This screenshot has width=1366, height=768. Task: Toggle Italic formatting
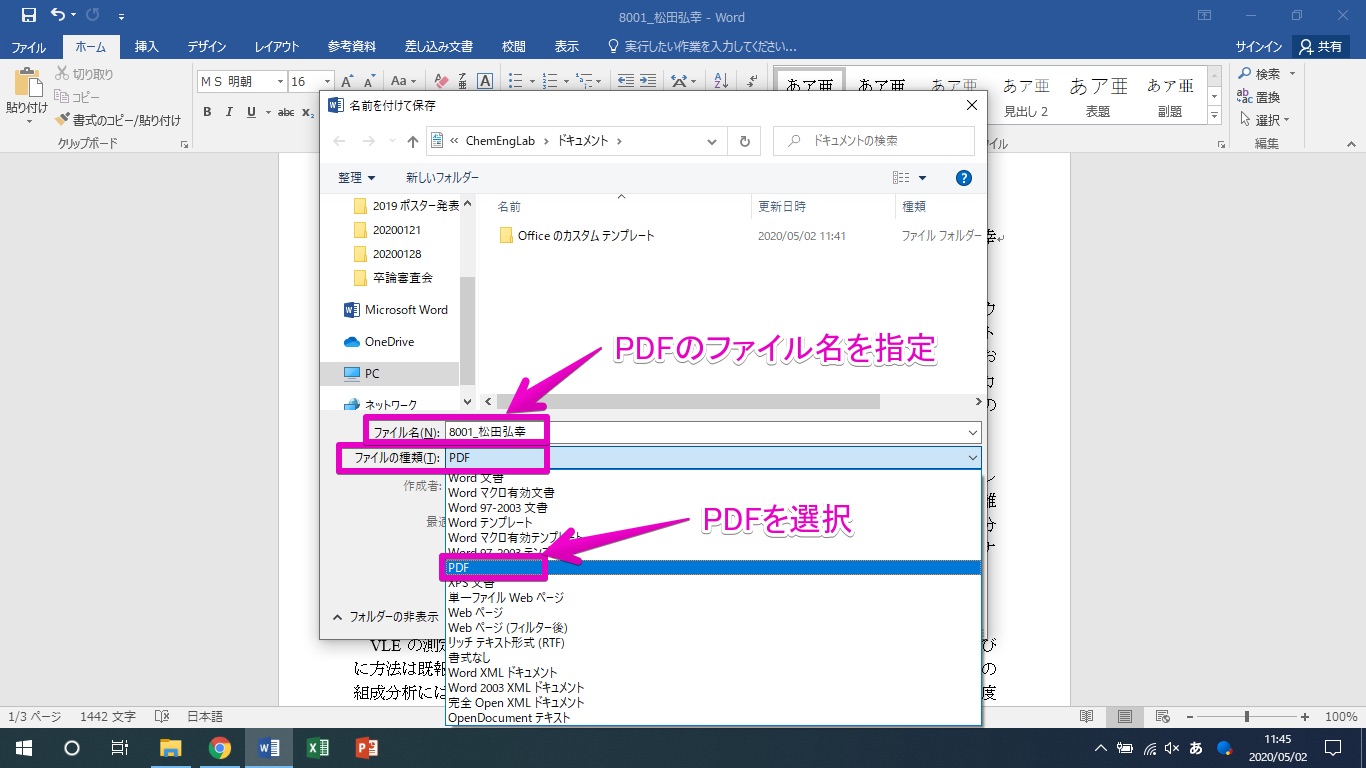tap(229, 112)
